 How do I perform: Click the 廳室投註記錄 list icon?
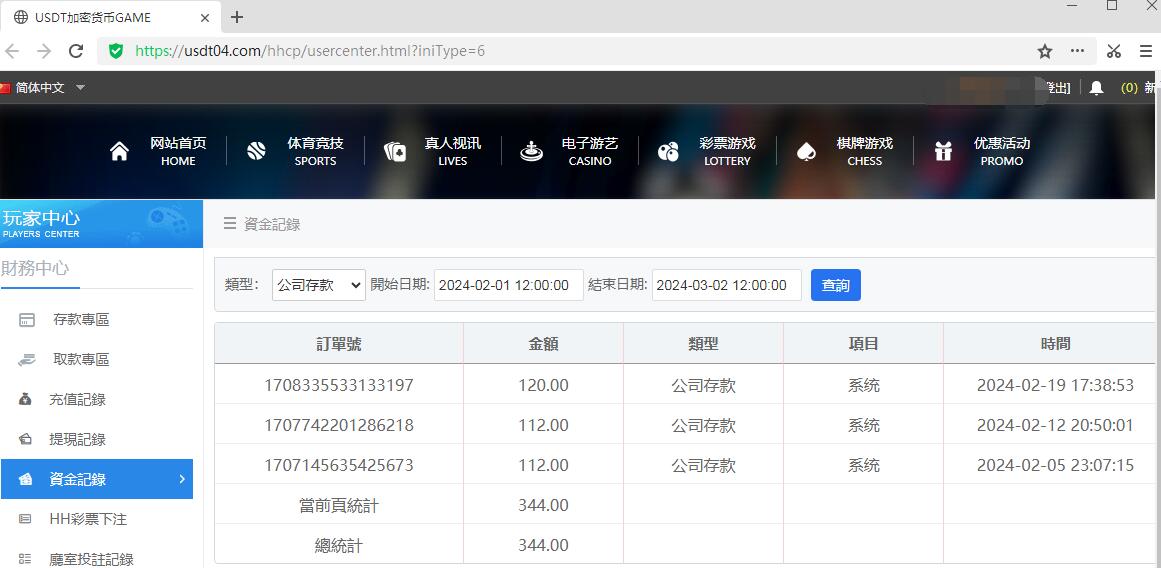[25, 559]
